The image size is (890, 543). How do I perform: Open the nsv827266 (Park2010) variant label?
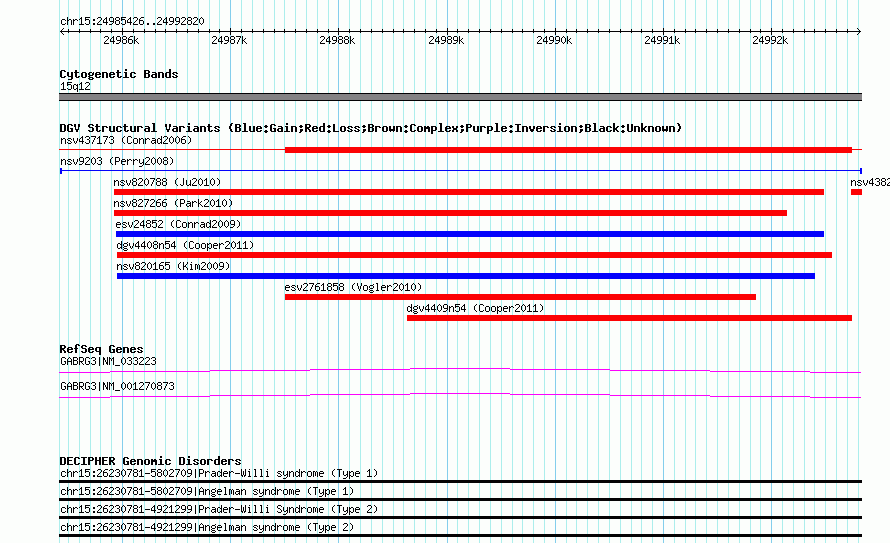173,203
